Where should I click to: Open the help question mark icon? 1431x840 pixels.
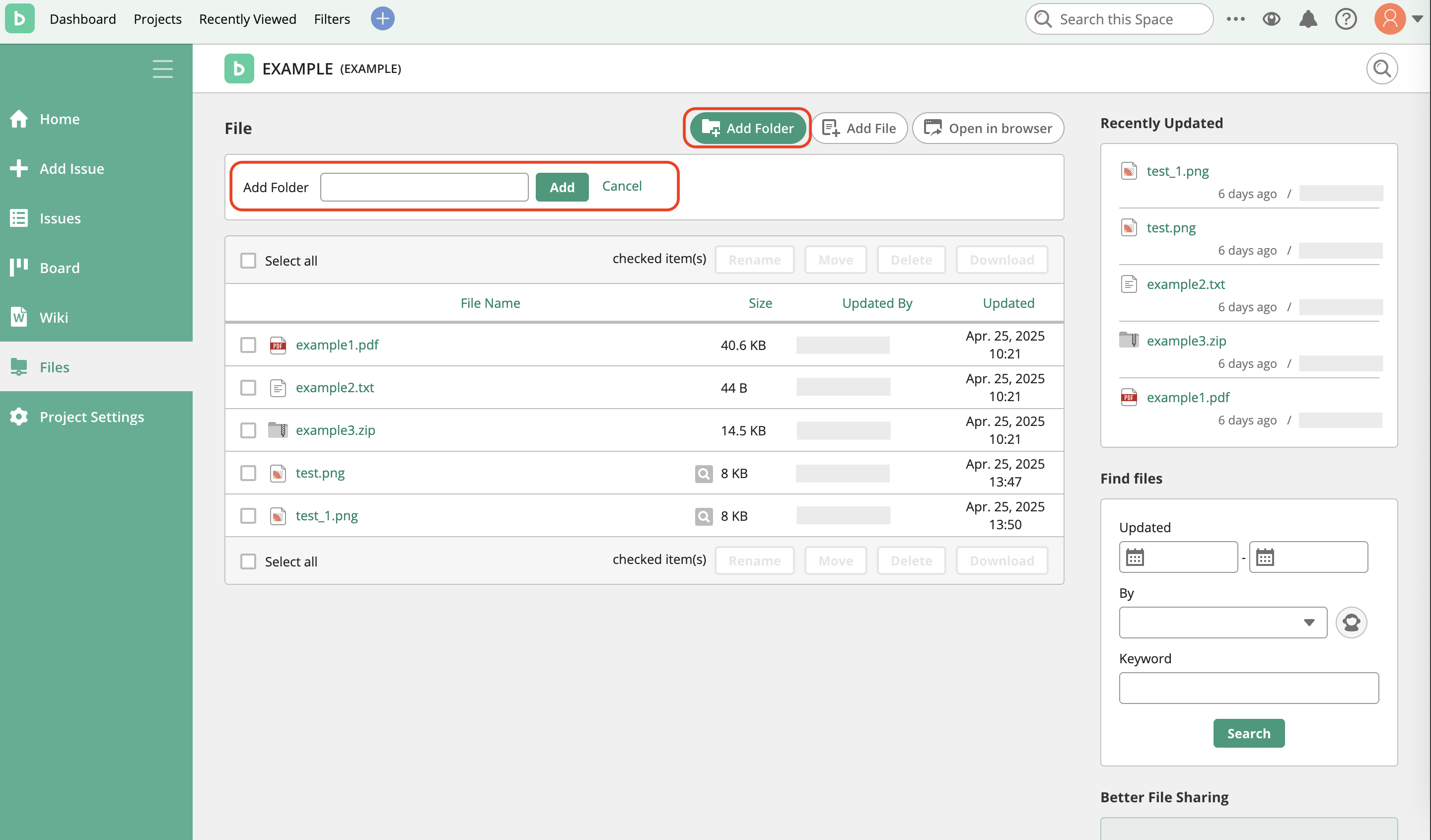[1345, 19]
